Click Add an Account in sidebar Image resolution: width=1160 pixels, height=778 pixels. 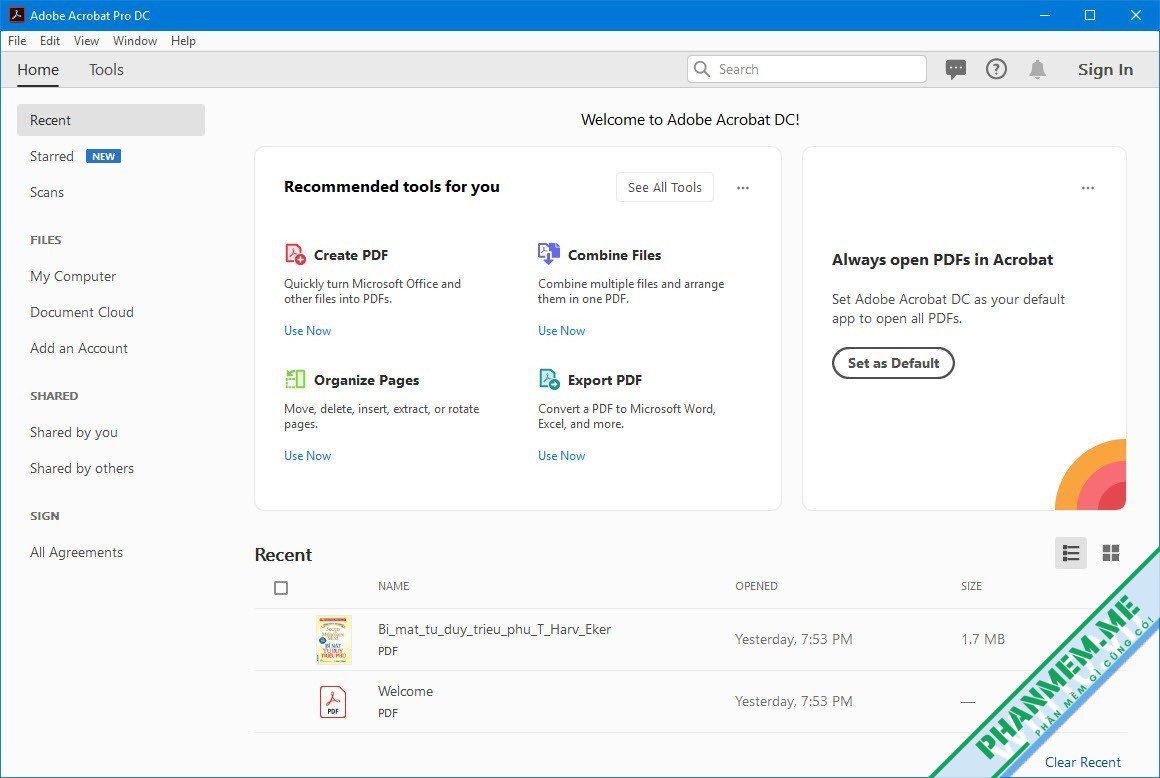(x=78, y=348)
